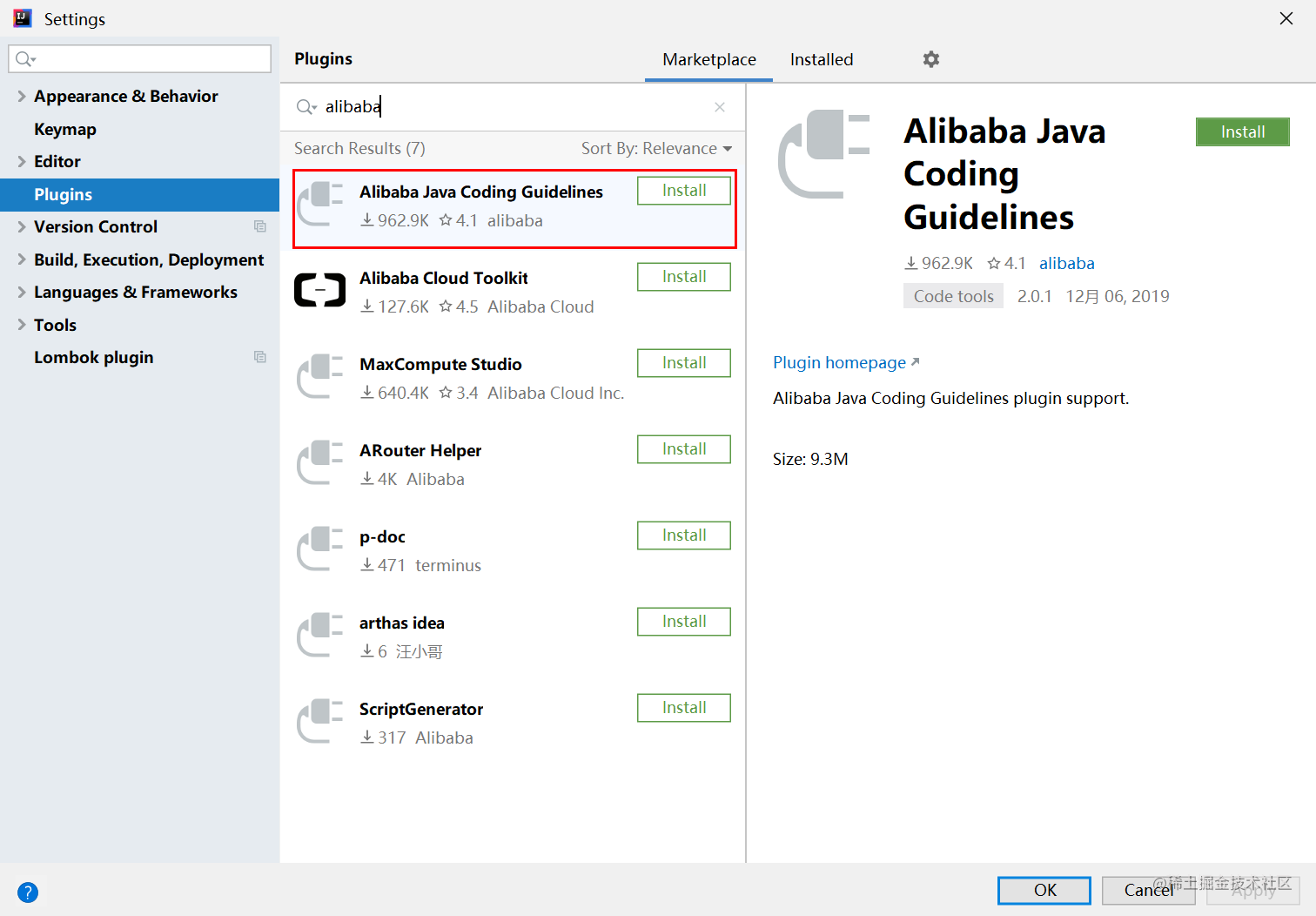This screenshot has height=916, width=1316.
Task: Click the large plugin icon in details pane
Action: click(x=824, y=154)
